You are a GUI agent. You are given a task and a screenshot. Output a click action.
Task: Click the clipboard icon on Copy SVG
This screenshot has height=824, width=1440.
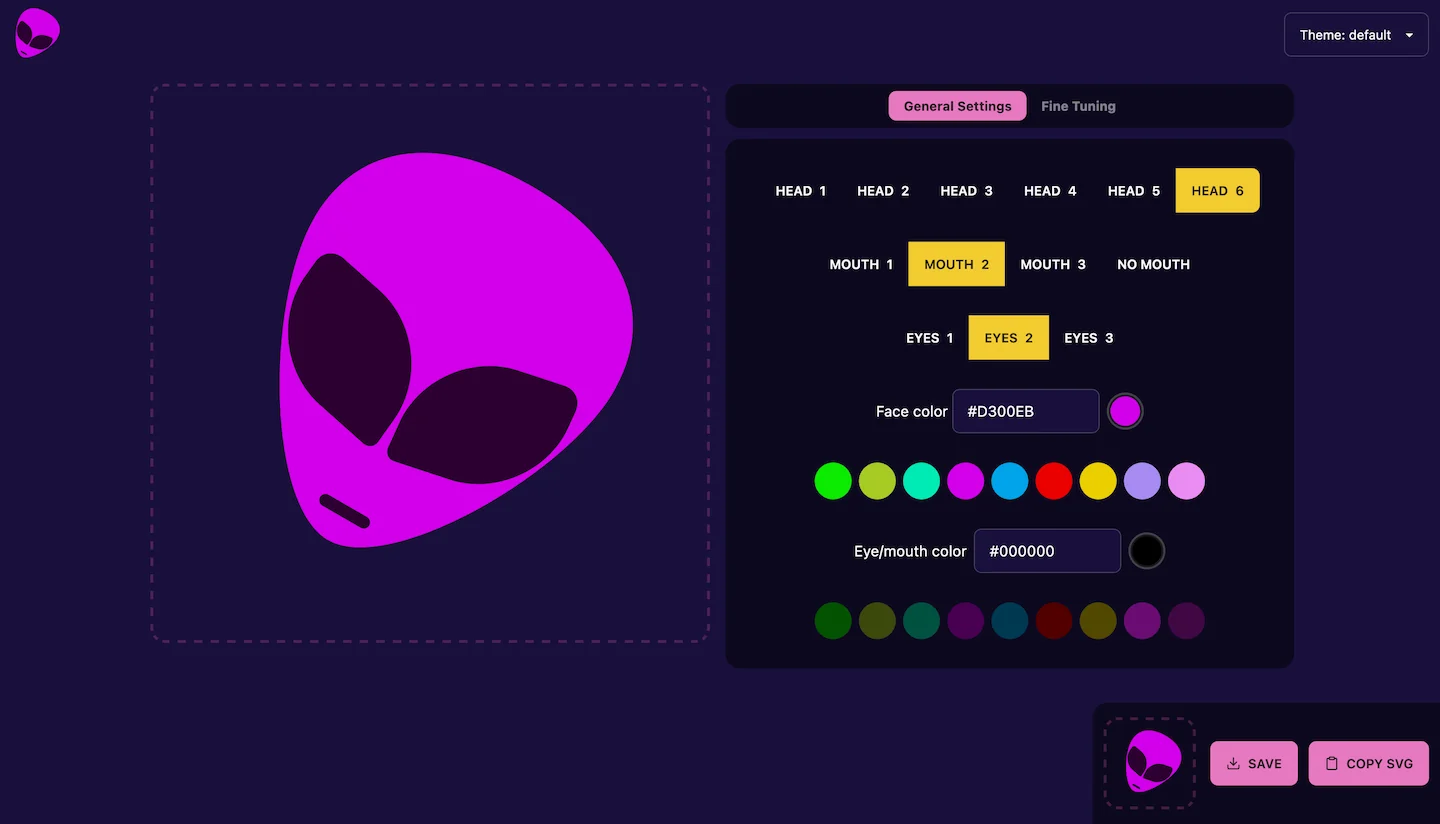(1331, 764)
